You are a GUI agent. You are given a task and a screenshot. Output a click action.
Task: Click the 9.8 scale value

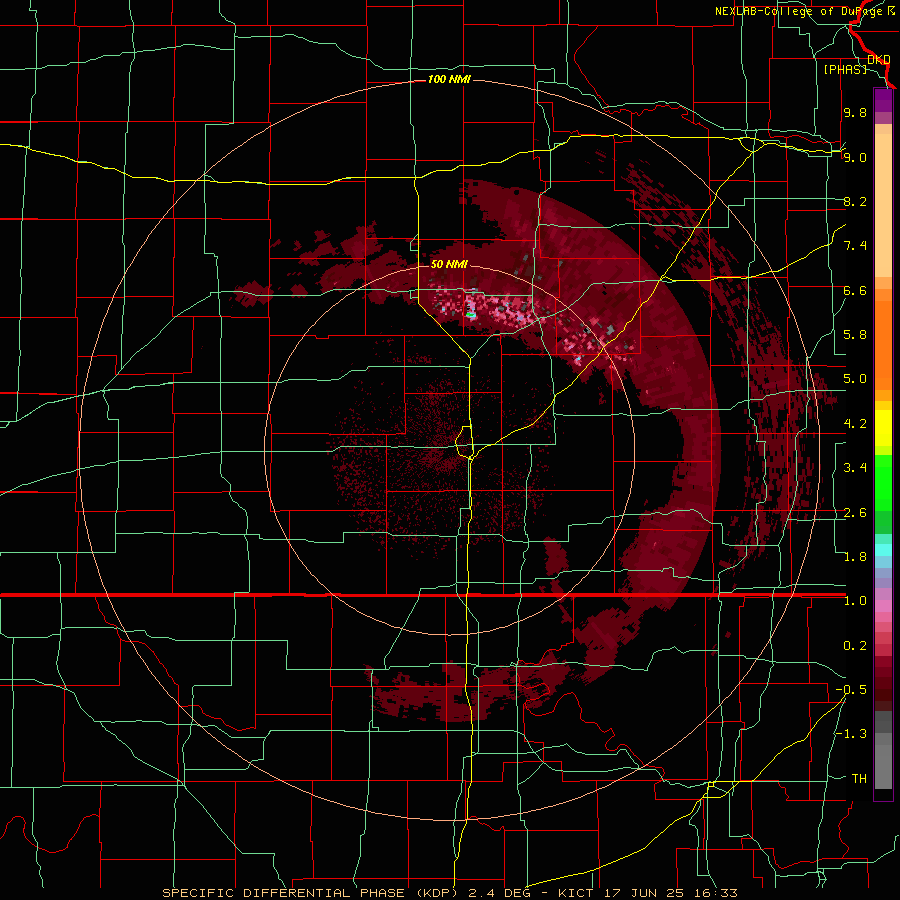click(855, 112)
